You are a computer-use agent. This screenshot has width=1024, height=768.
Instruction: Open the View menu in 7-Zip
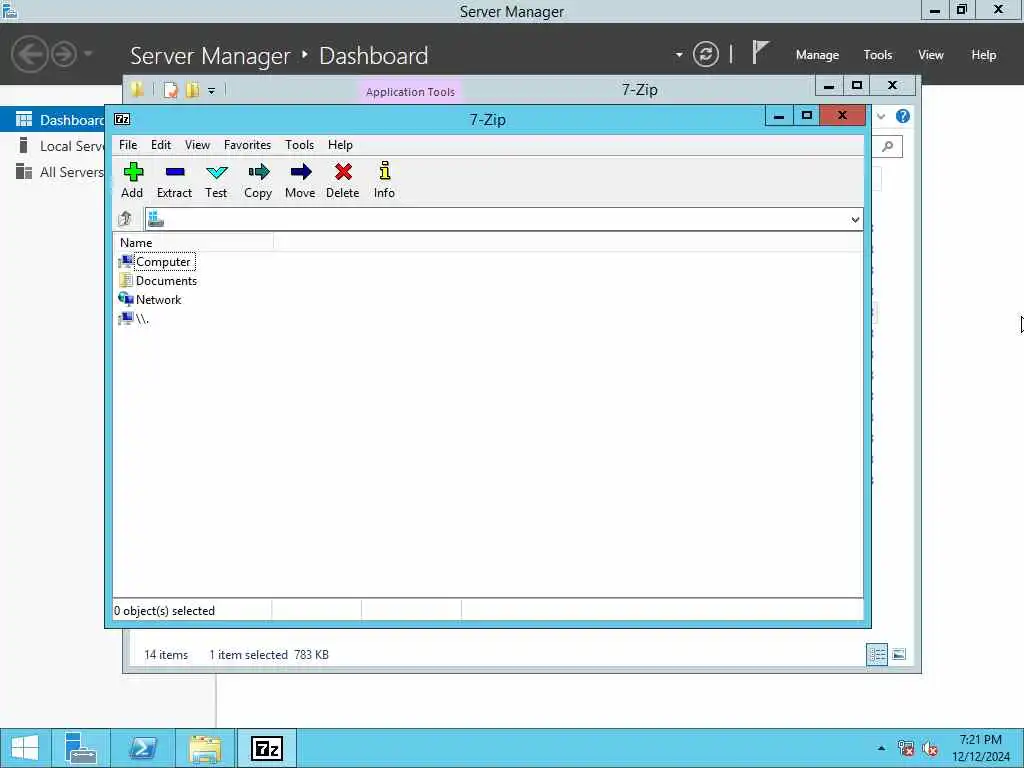click(x=197, y=145)
